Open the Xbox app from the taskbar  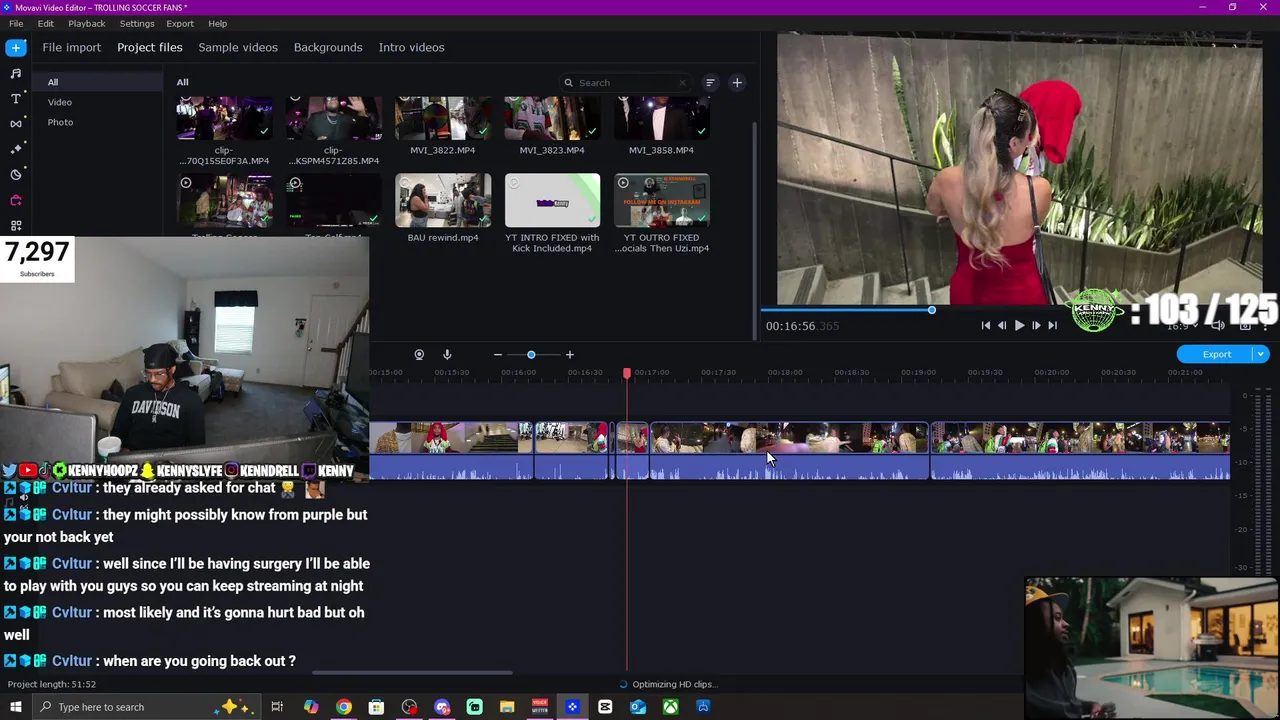pyautogui.click(x=670, y=707)
